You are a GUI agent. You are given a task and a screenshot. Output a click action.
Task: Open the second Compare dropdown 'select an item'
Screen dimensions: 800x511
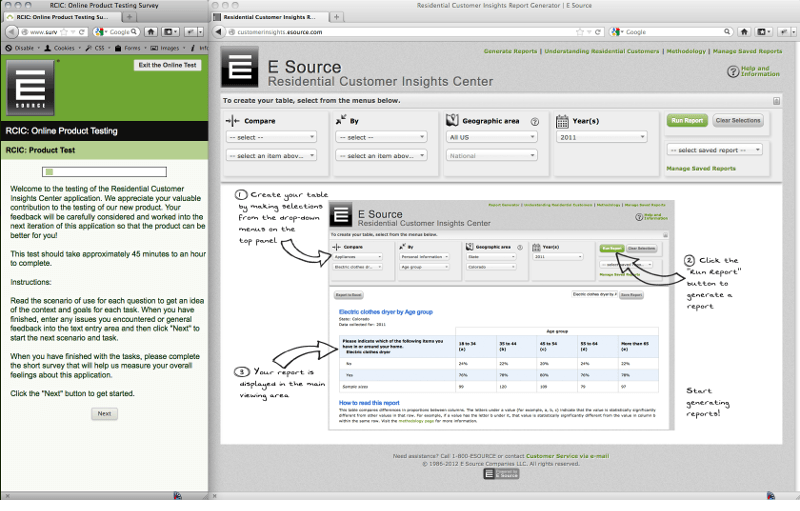(271, 156)
